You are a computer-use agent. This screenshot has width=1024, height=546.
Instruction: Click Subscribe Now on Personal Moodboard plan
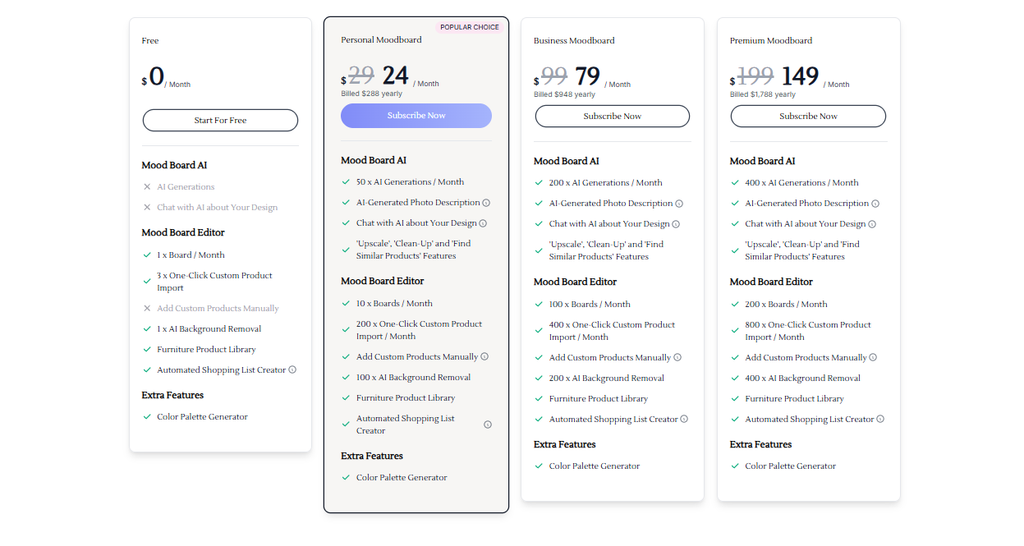[x=416, y=116]
